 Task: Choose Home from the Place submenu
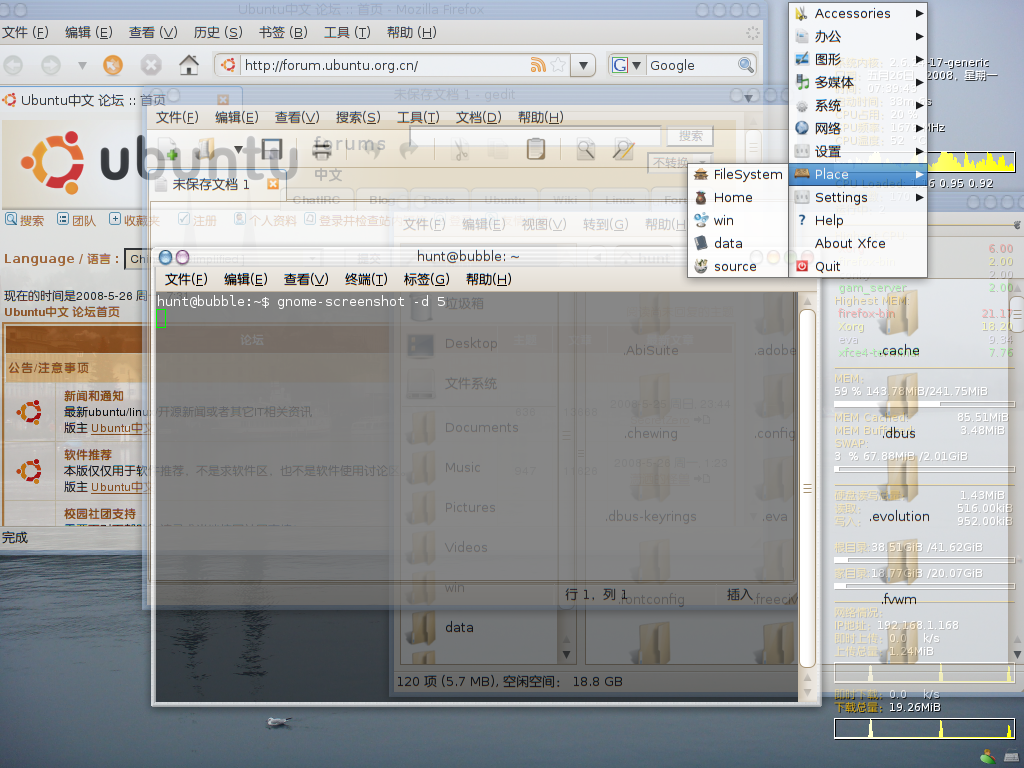coord(738,197)
